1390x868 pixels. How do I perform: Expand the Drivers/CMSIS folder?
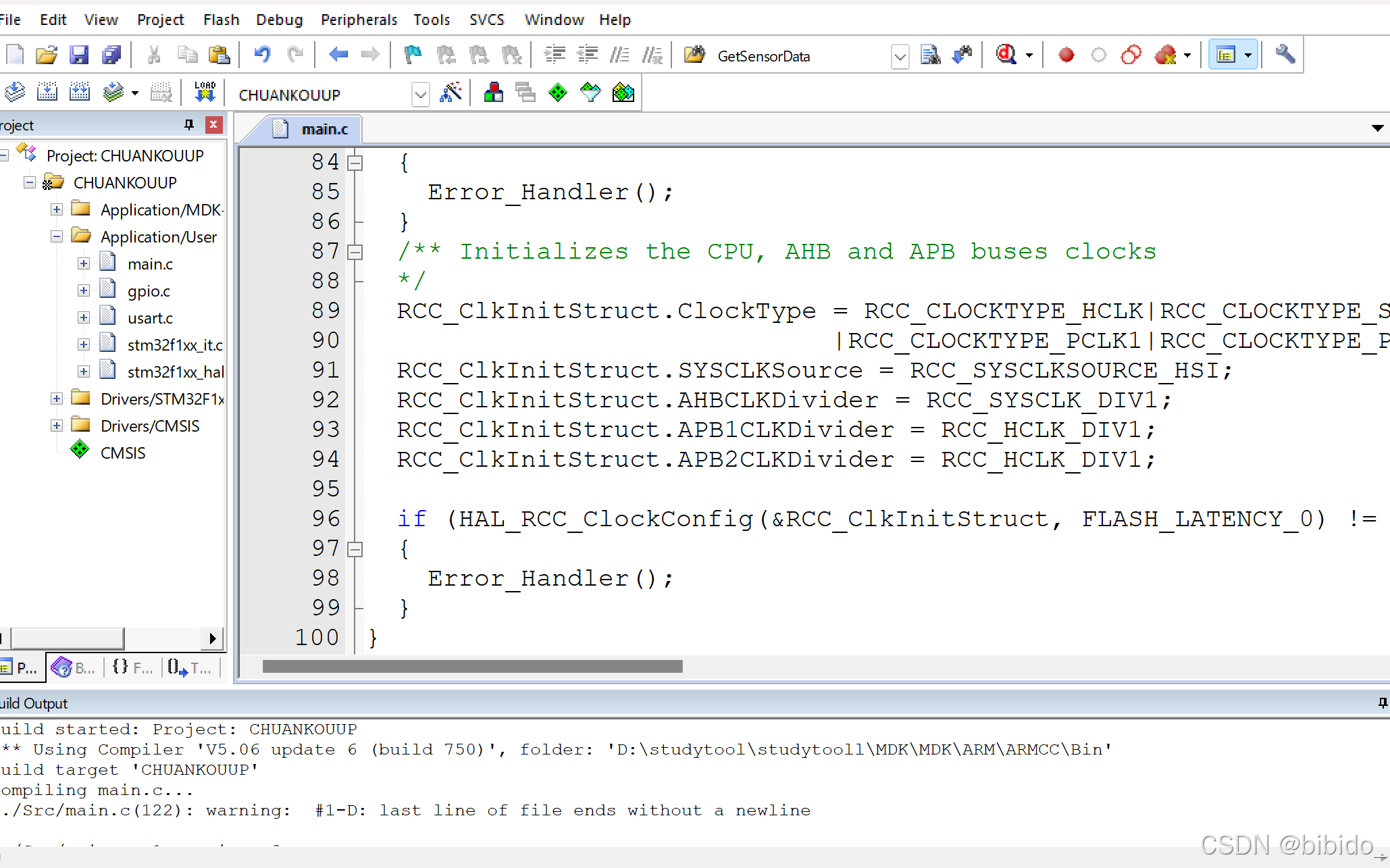pos(57,426)
